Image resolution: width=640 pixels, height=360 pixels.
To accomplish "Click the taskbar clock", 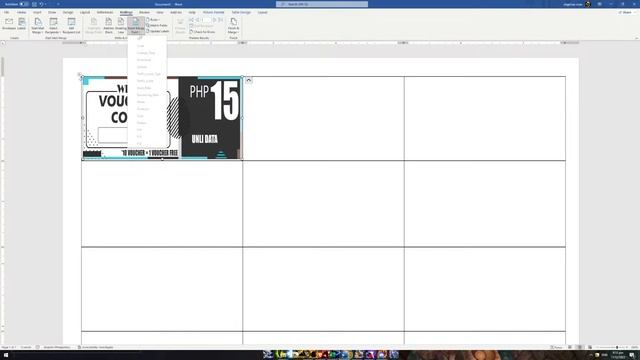I will [618, 355].
